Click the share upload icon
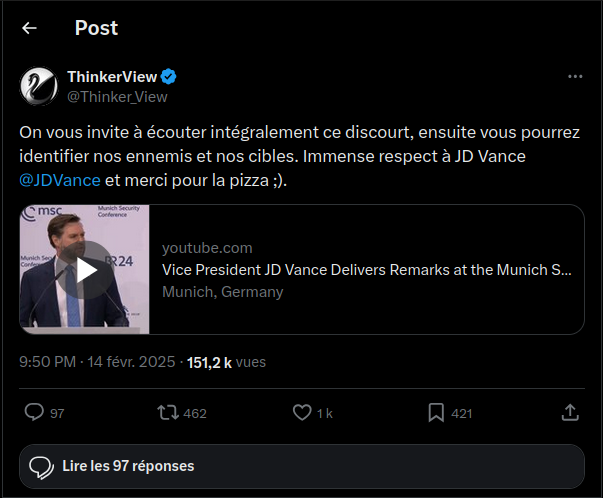The image size is (603, 498). (x=570, y=412)
